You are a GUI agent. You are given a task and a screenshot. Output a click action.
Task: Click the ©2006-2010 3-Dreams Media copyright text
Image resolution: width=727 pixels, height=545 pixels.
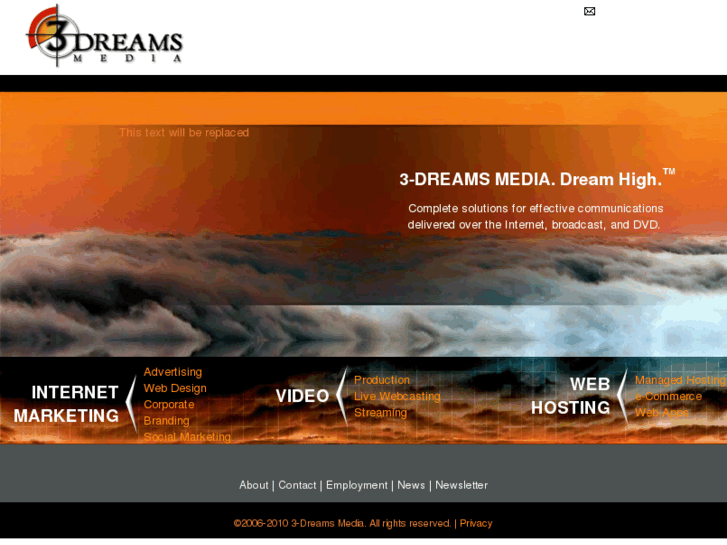point(342,523)
